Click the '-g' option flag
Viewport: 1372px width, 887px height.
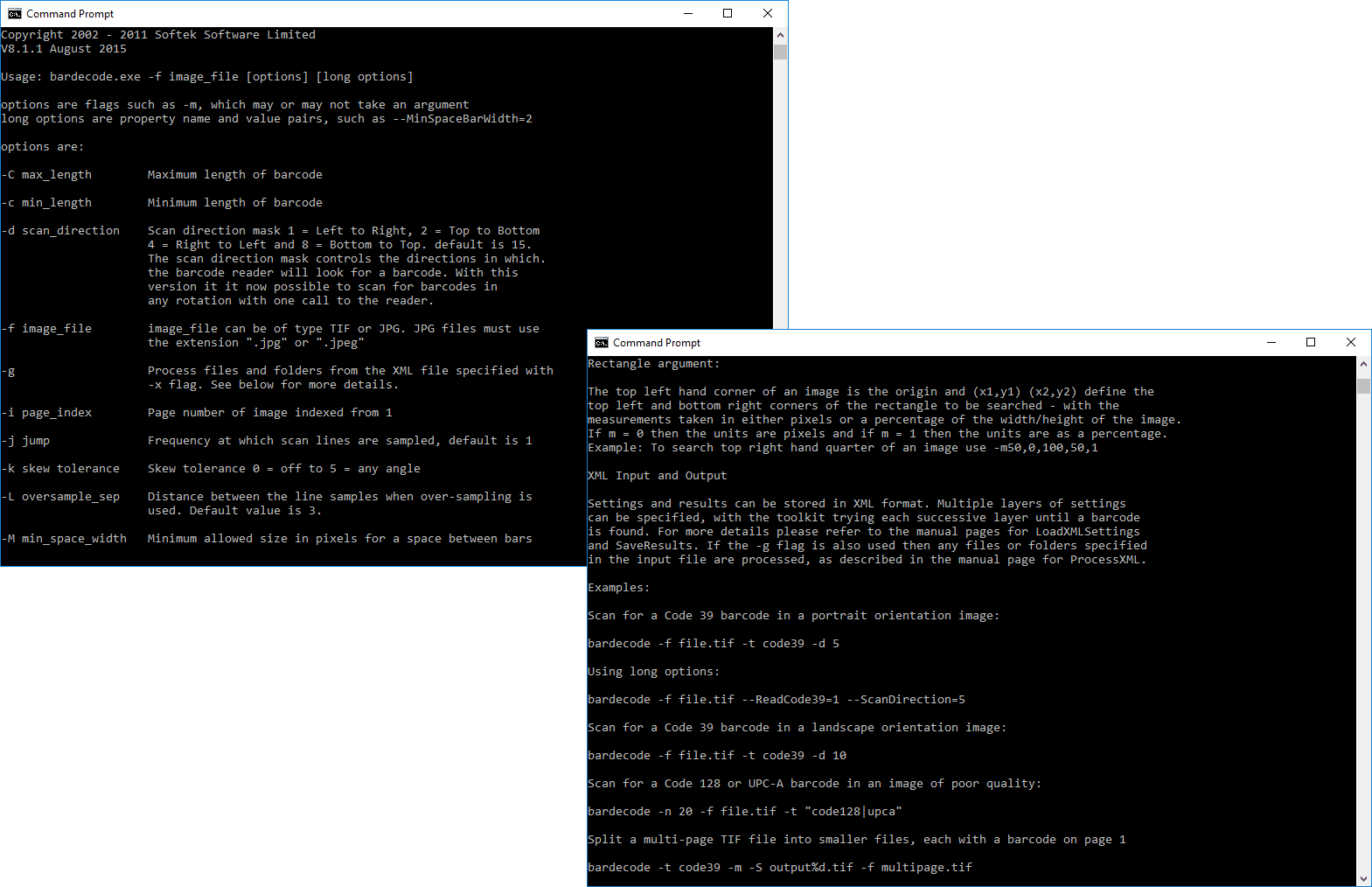click(8, 371)
